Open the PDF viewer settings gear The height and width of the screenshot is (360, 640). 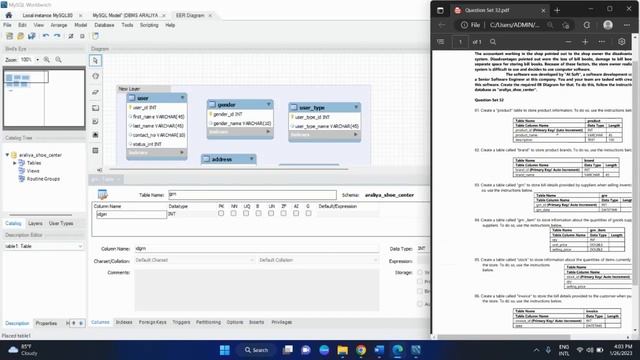pos(621,42)
